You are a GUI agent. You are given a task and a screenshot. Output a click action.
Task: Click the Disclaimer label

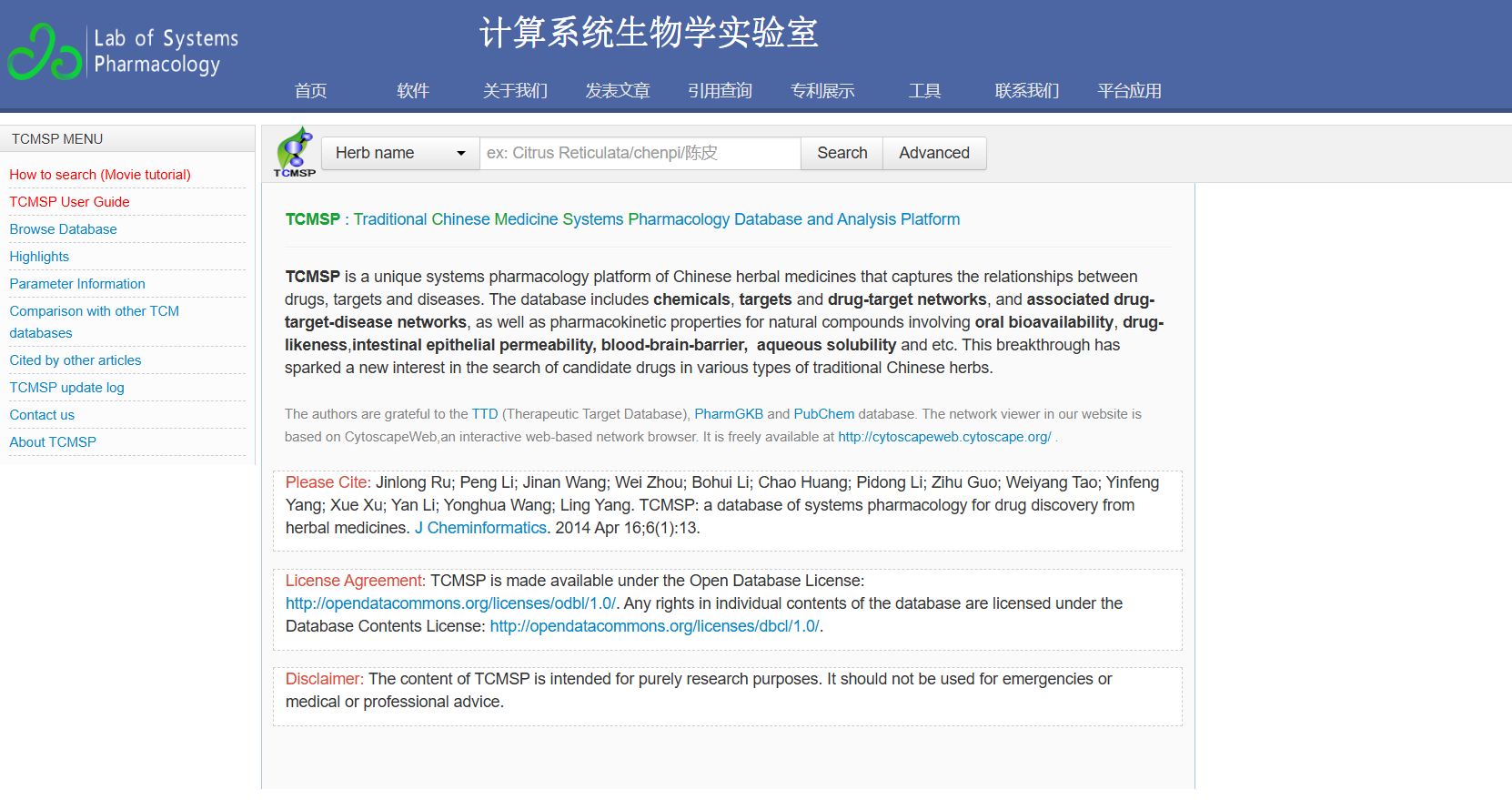click(325, 679)
